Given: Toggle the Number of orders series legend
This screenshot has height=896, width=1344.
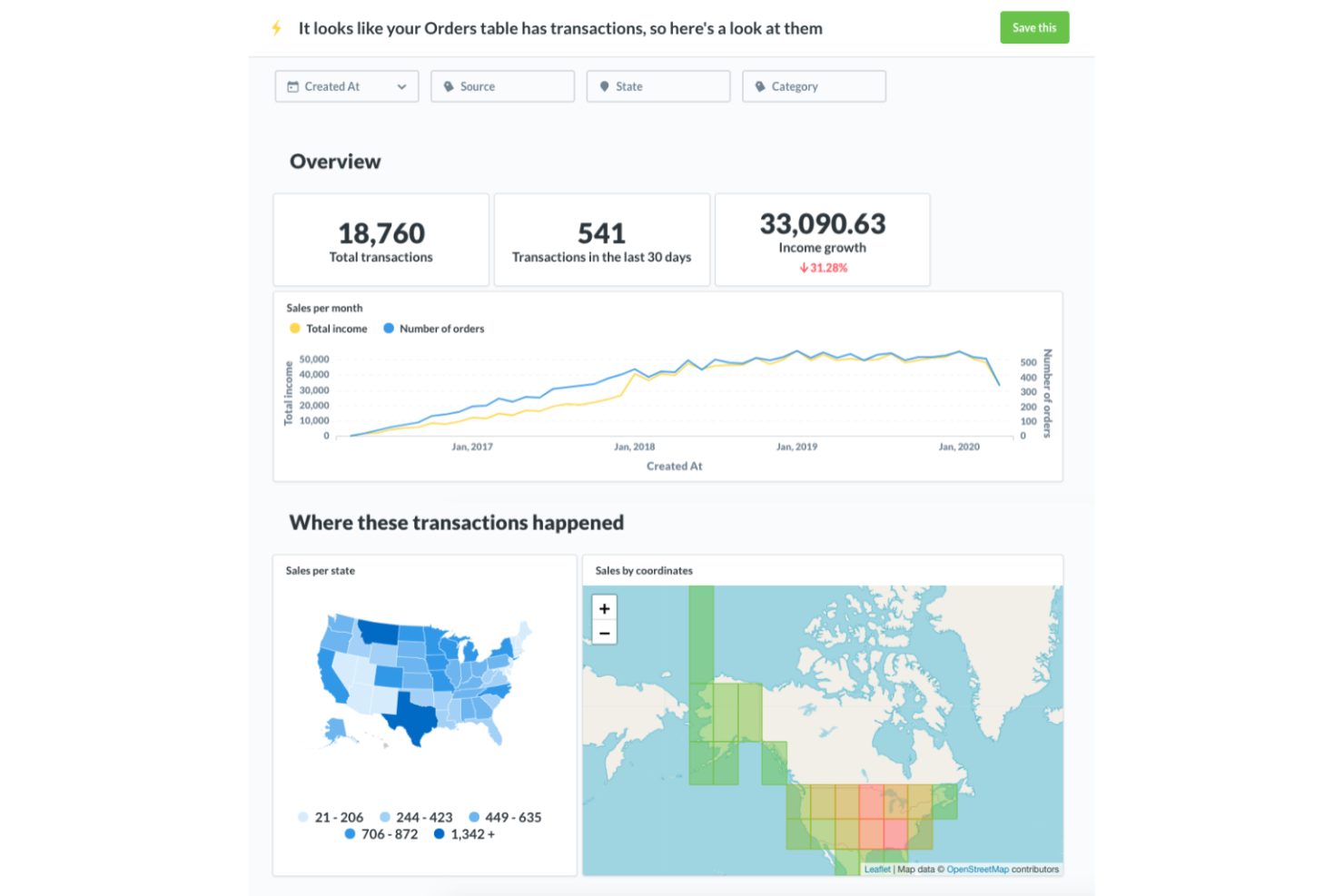Looking at the screenshot, I should [433, 329].
